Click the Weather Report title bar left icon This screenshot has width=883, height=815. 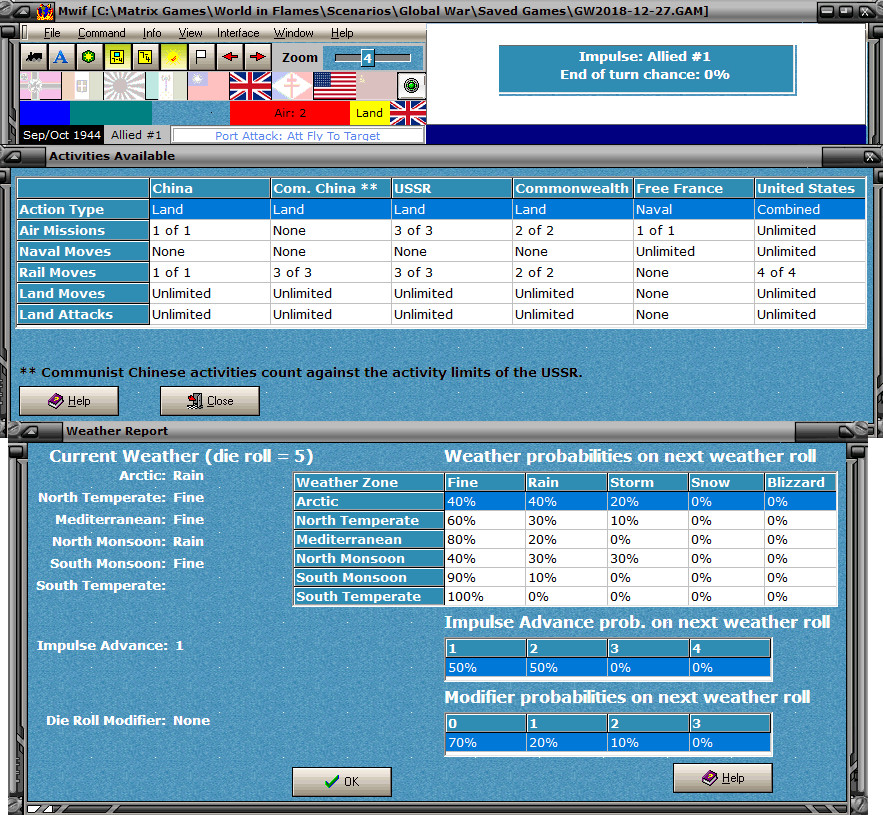(x=31, y=431)
